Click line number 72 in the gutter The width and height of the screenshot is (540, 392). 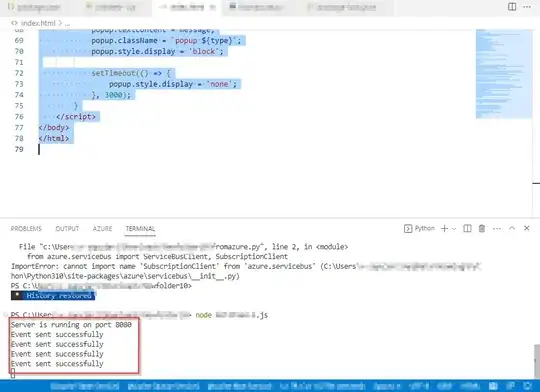pyautogui.click(x=19, y=73)
